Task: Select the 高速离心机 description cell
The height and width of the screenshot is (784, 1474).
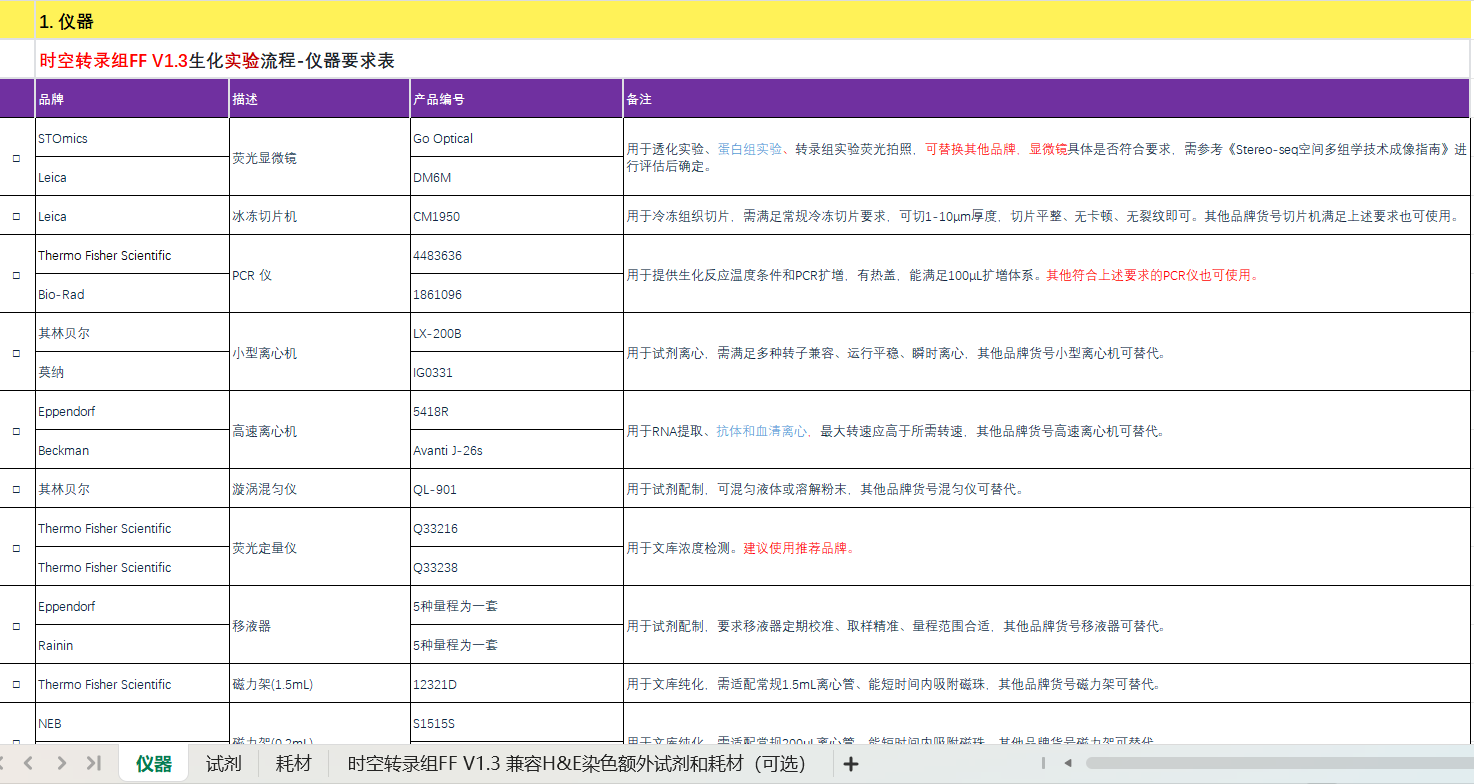Action: [320, 431]
